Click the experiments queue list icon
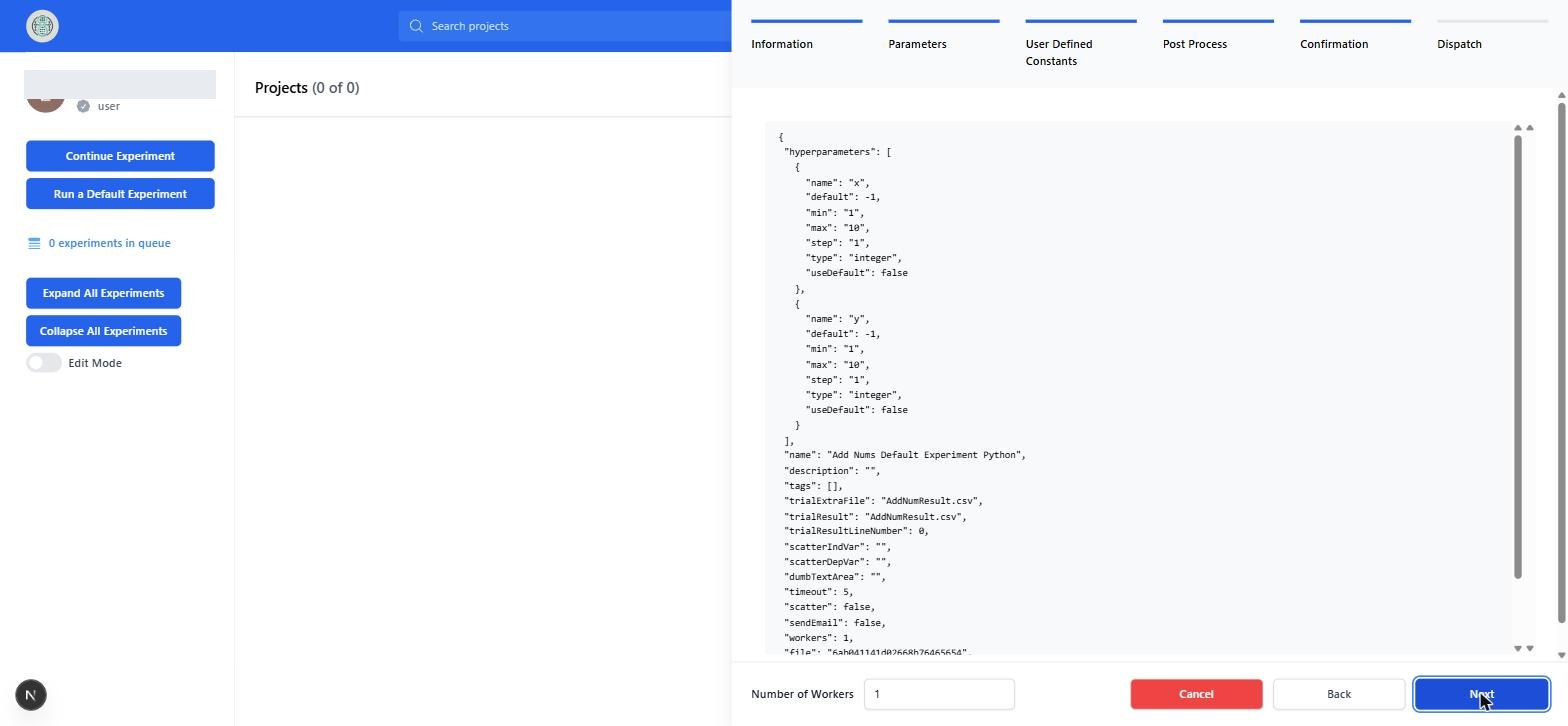Screen dimensions: 1568x726 click(x=34, y=243)
